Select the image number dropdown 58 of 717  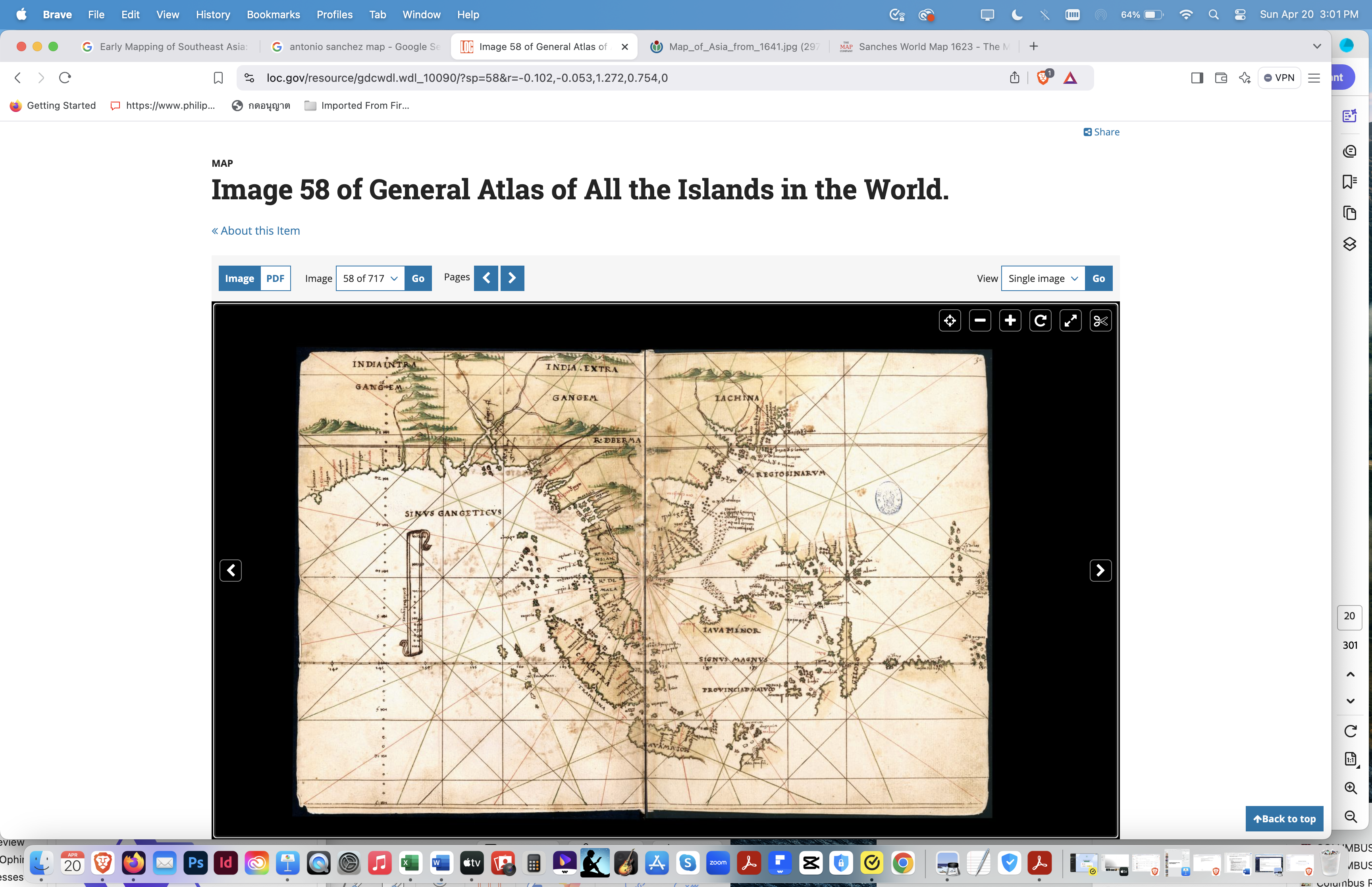(370, 278)
